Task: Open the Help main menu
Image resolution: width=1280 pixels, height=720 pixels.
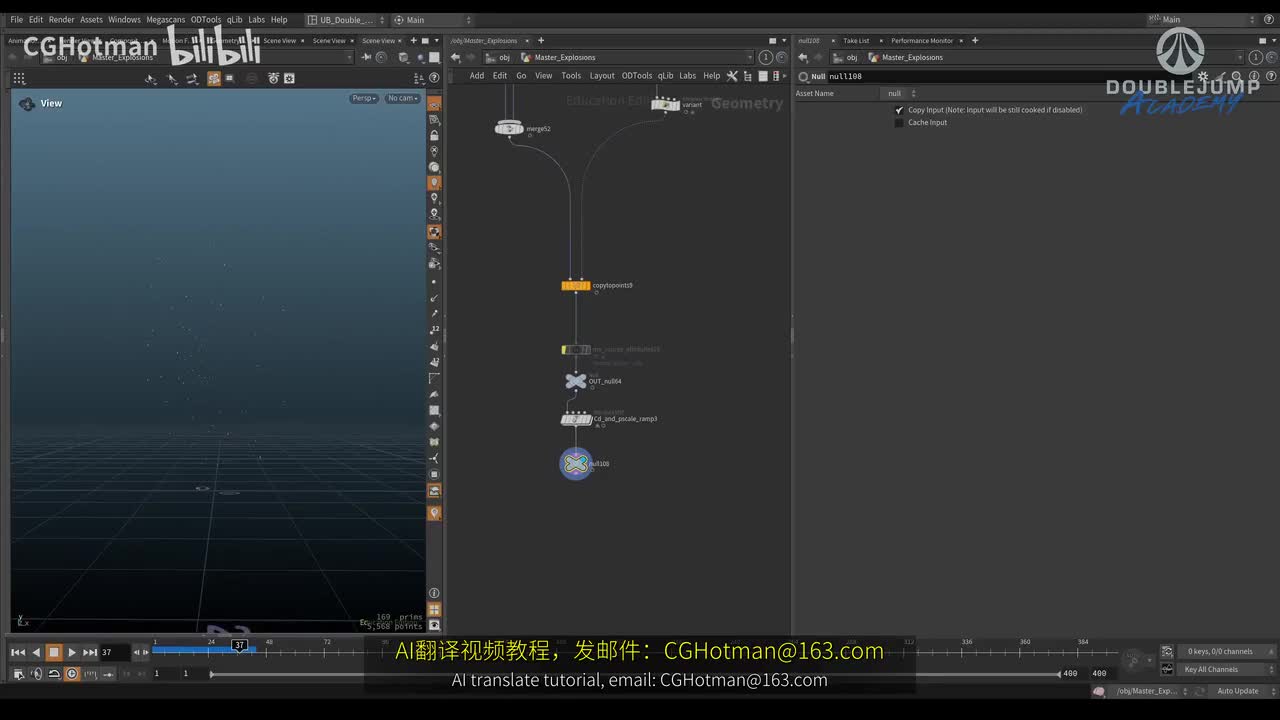Action: [279, 19]
